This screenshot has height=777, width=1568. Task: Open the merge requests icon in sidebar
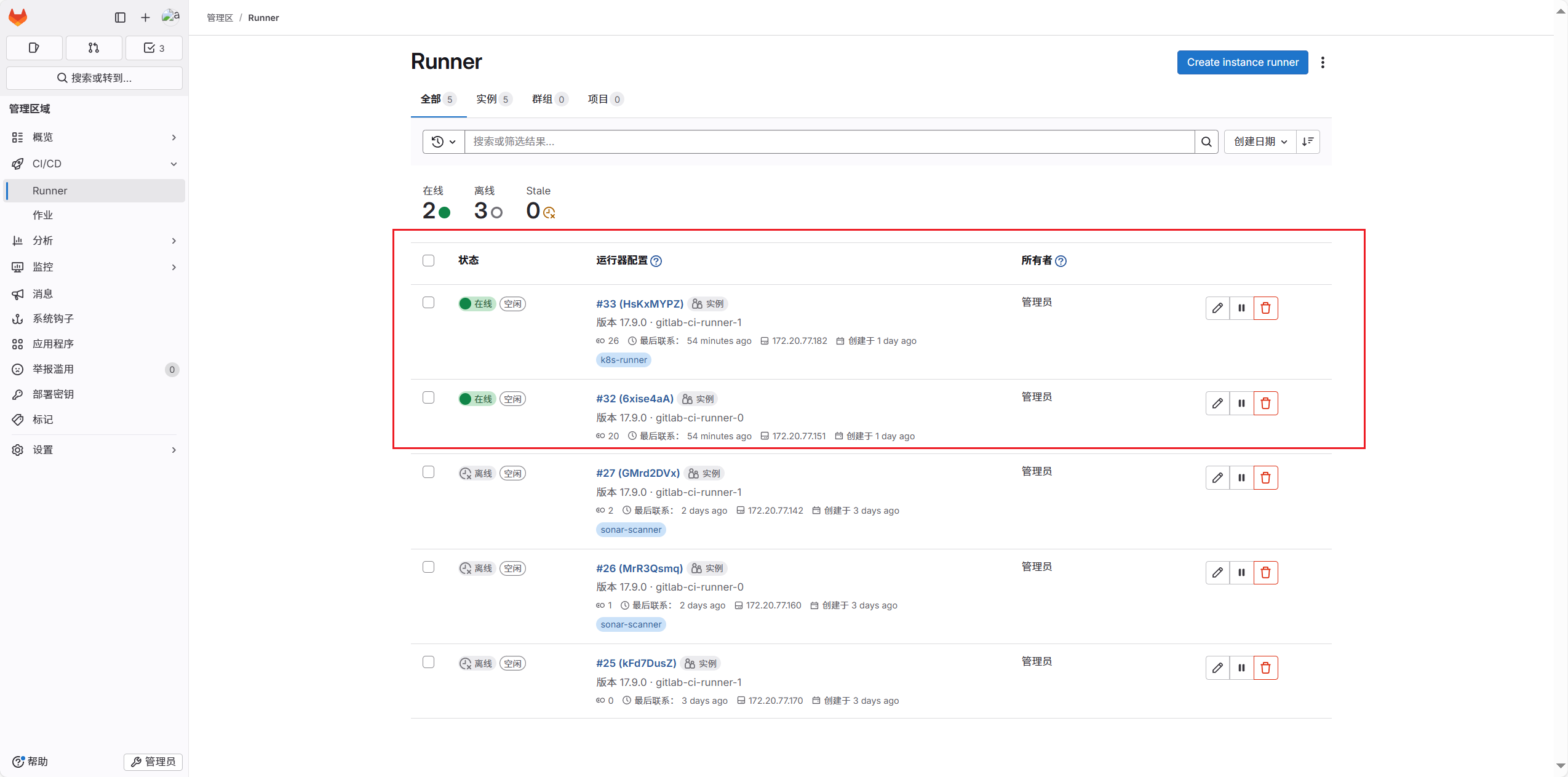click(x=94, y=47)
